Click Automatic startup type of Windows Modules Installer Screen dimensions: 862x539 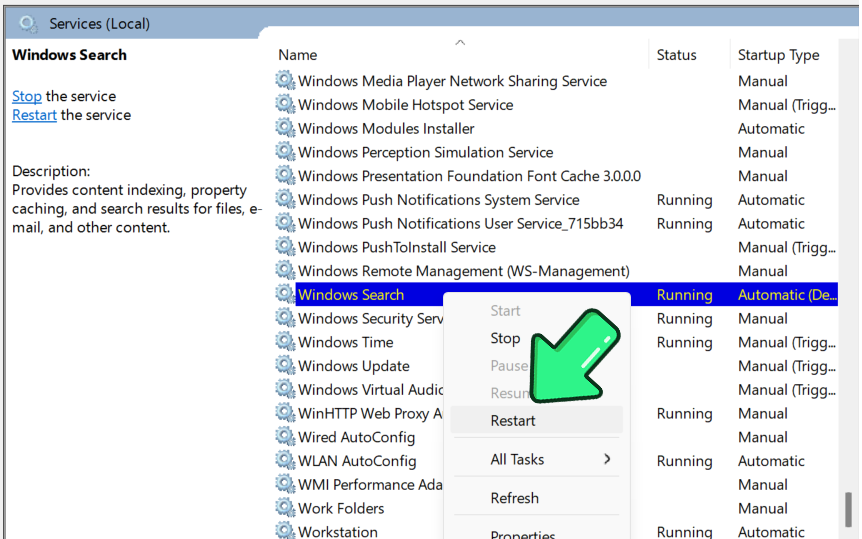tap(771, 128)
